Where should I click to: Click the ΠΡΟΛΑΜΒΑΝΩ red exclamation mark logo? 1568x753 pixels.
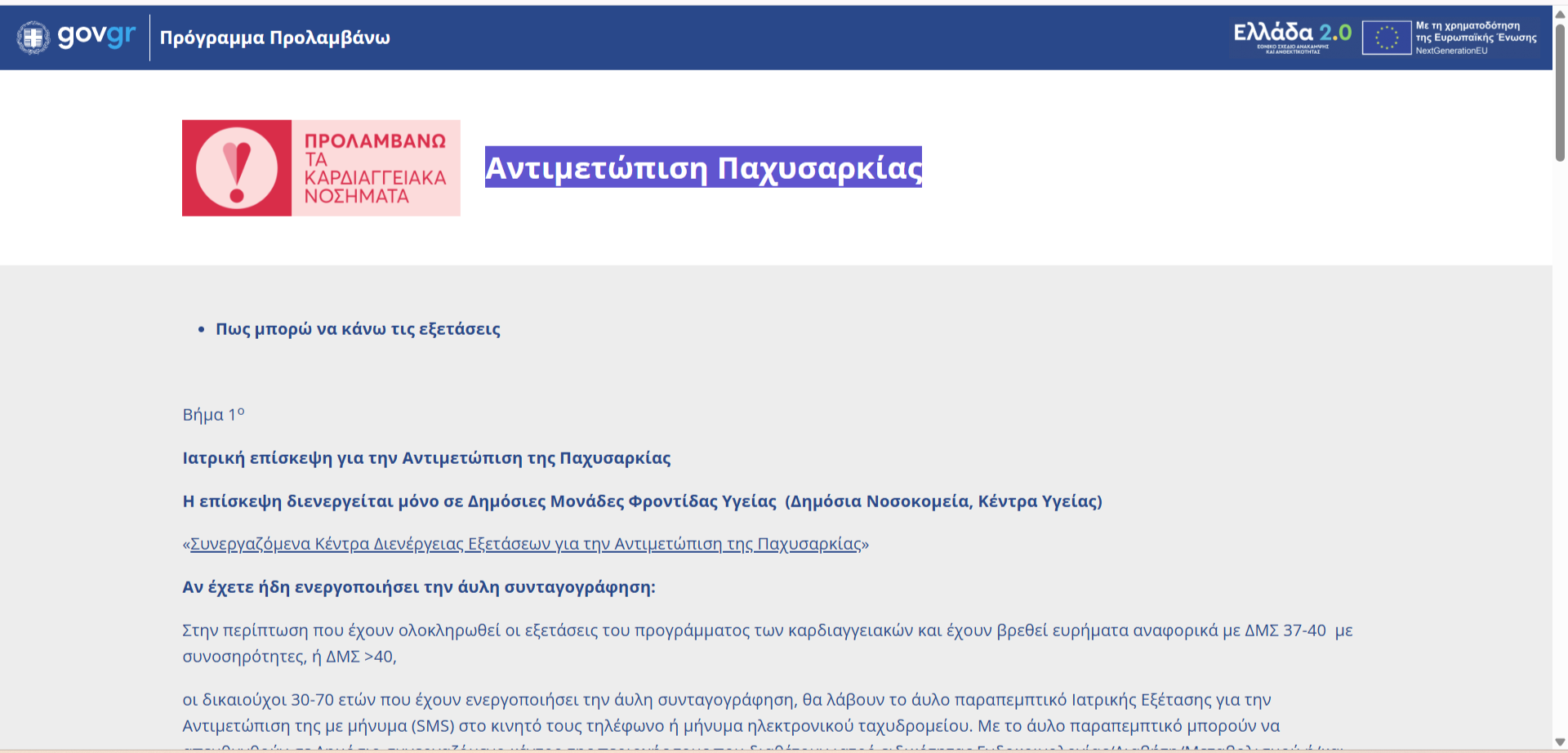point(238,168)
